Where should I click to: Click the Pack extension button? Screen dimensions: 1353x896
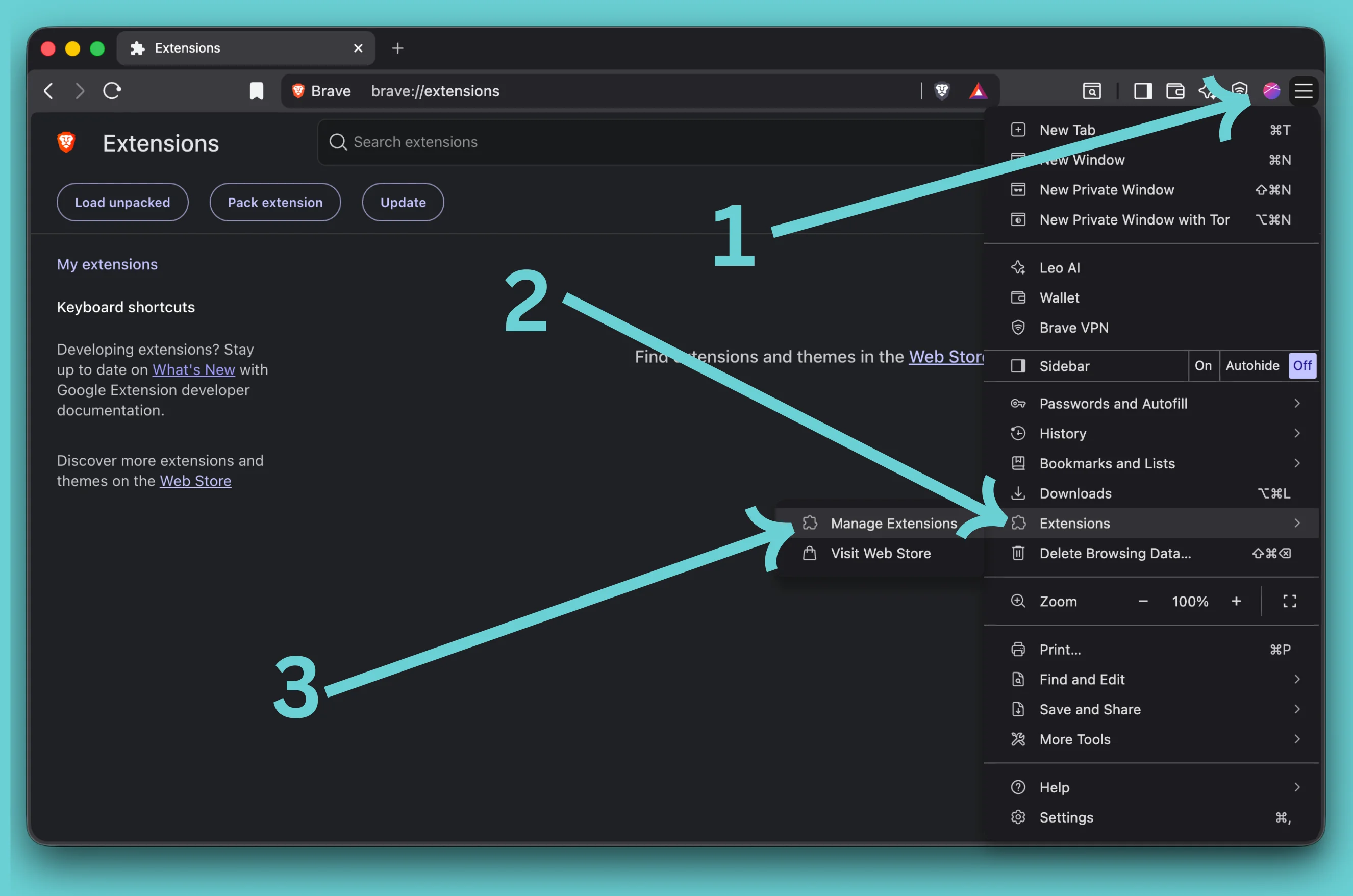[x=275, y=202]
